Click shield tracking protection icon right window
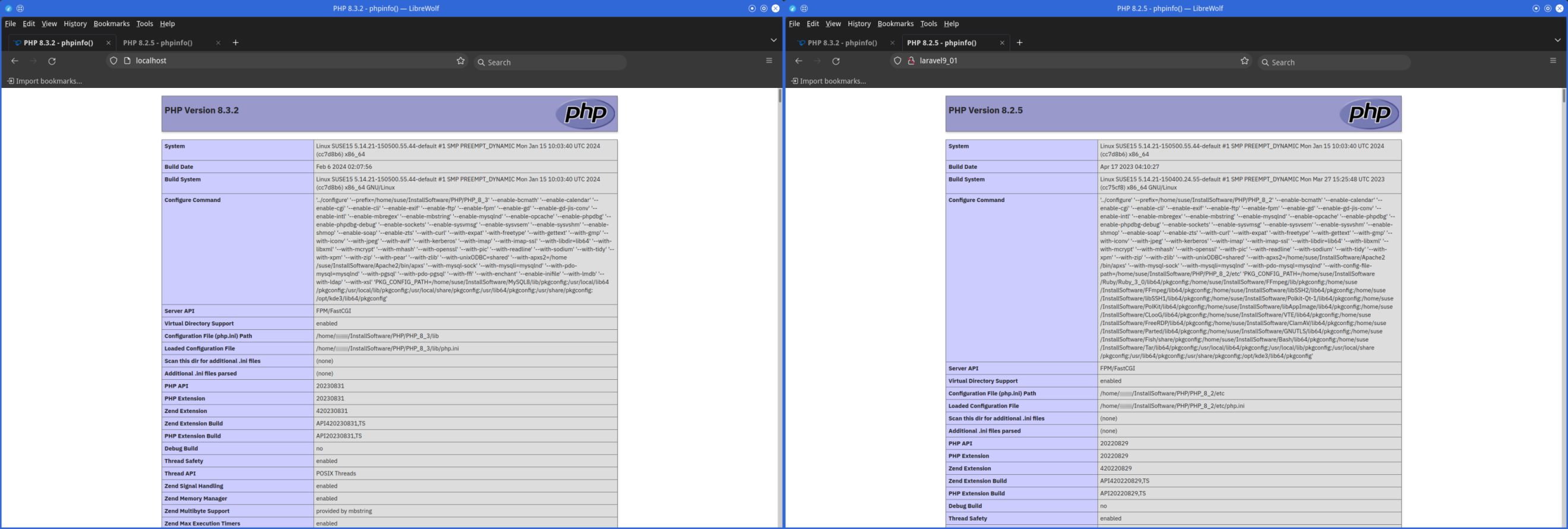The image size is (1568, 529). (x=897, y=61)
